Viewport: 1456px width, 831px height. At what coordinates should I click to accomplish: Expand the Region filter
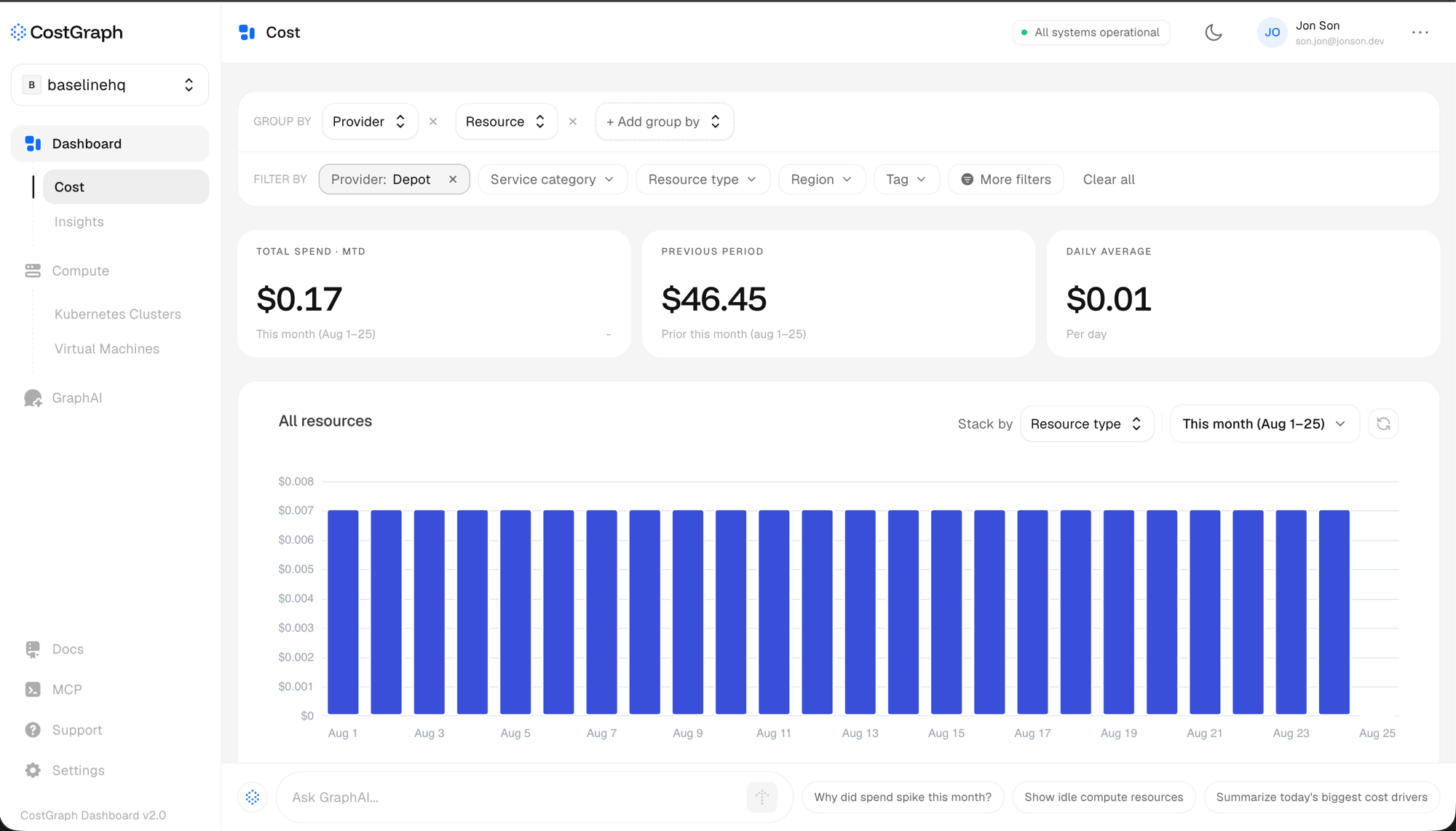click(822, 179)
